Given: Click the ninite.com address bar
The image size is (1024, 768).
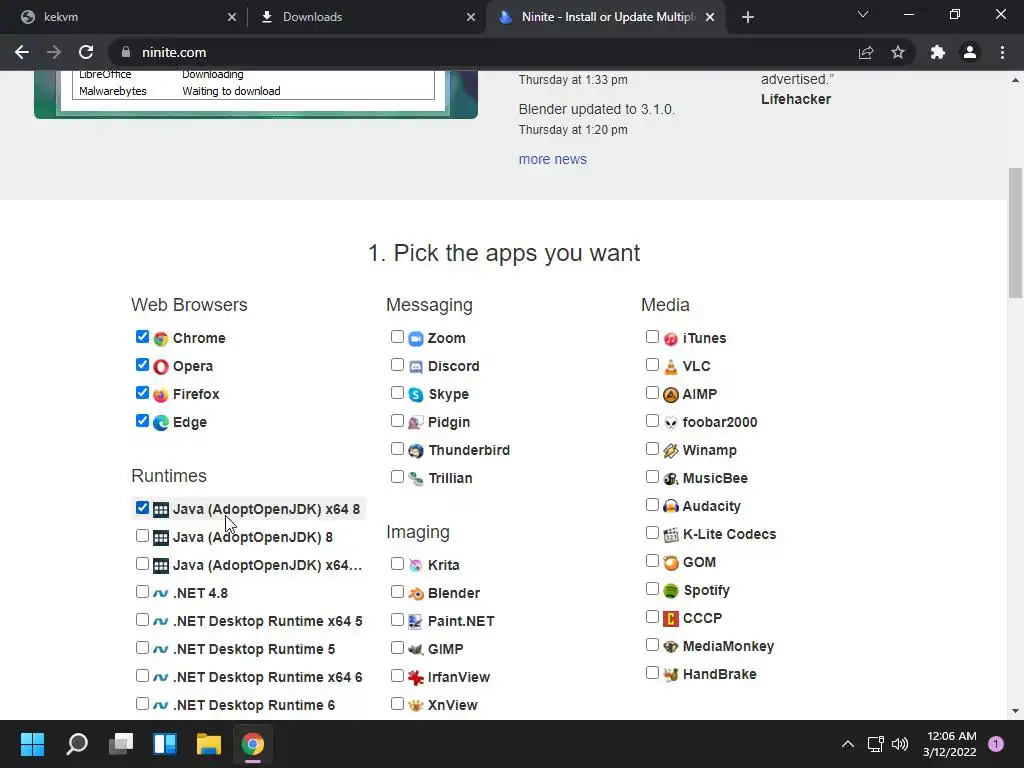Looking at the screenshot, I should (x=483, y=52).
